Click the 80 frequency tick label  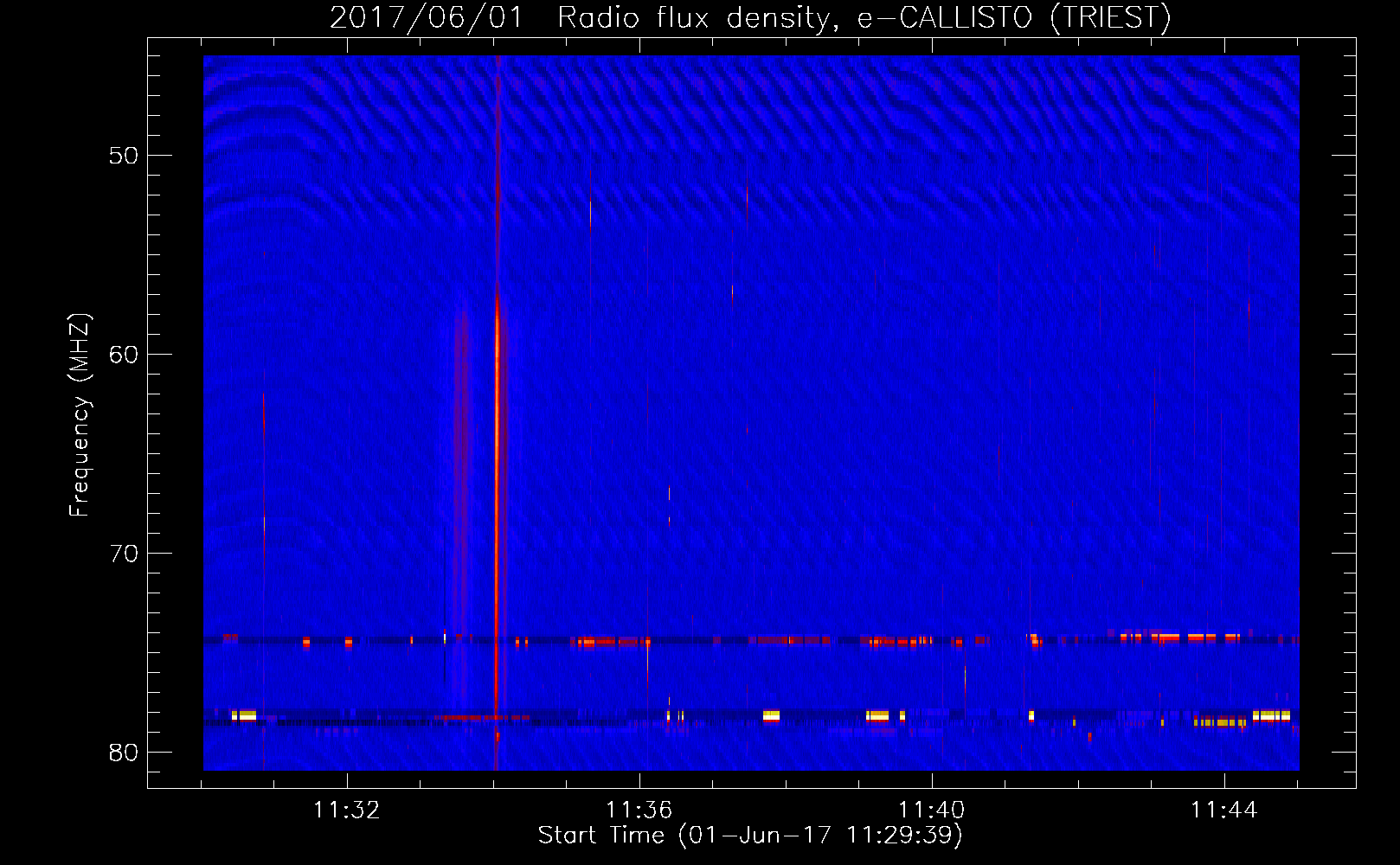click(124, 753)
